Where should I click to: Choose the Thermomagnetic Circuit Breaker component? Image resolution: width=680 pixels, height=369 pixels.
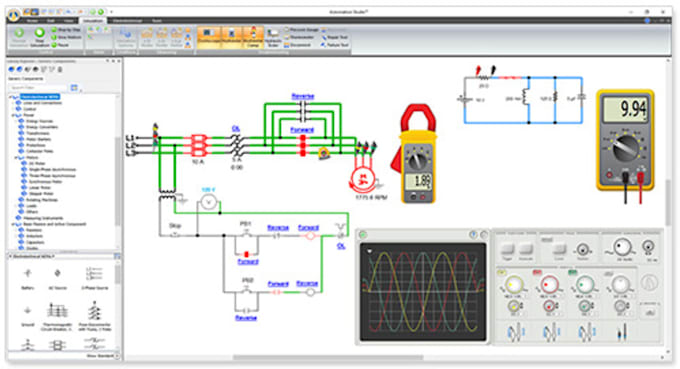click(x=57, y=317)
